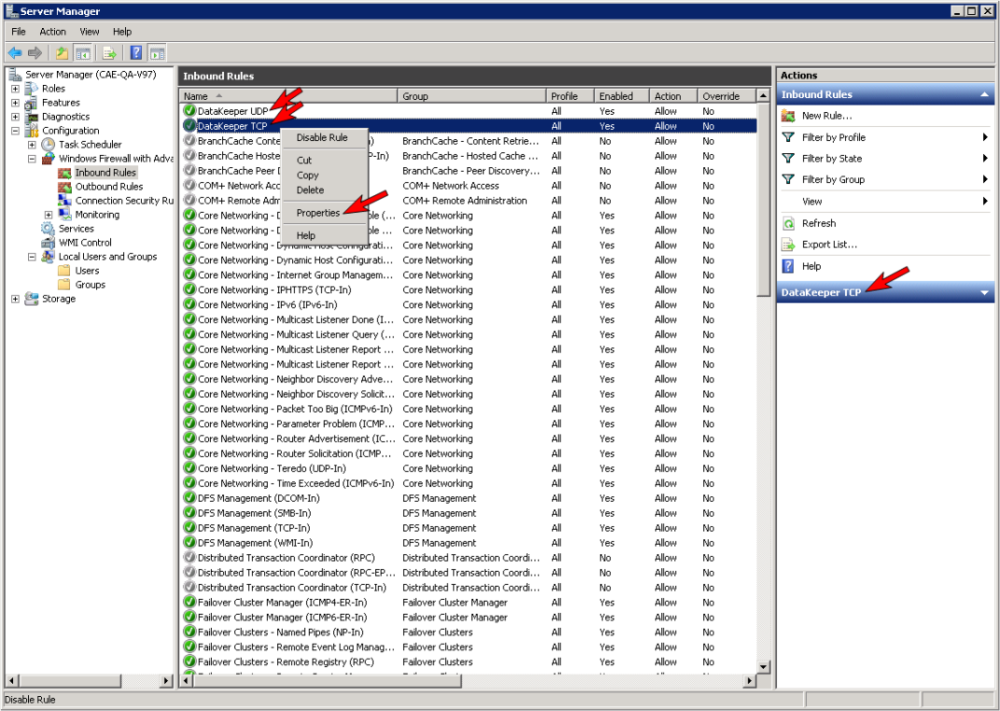Expand the Diagnostics tree node
This screenshot has width=1000, height=711.
15,117
